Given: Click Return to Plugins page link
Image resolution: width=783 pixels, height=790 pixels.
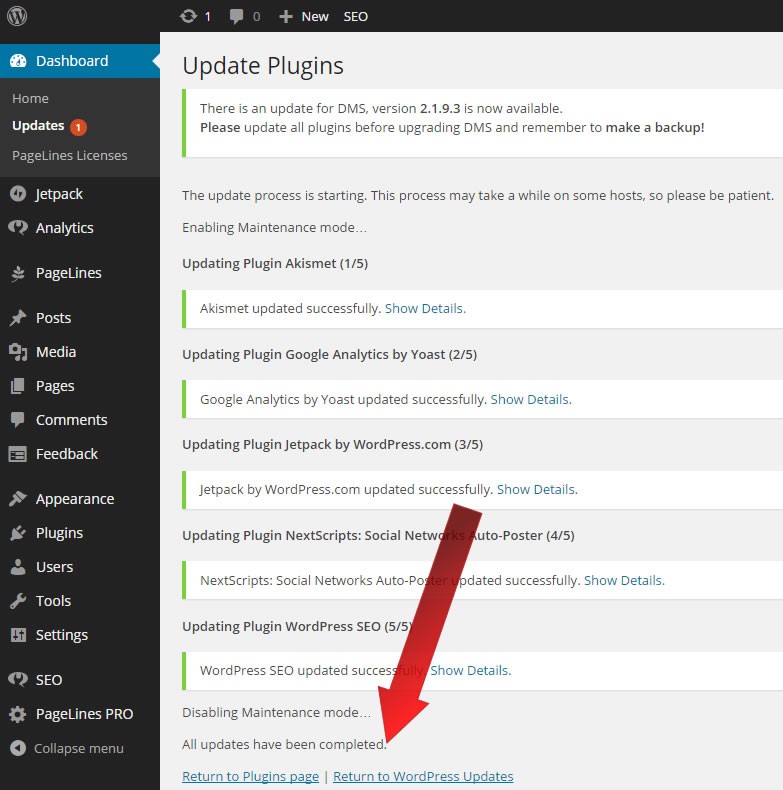Looking at the screenshot, I should pos(250,777).
